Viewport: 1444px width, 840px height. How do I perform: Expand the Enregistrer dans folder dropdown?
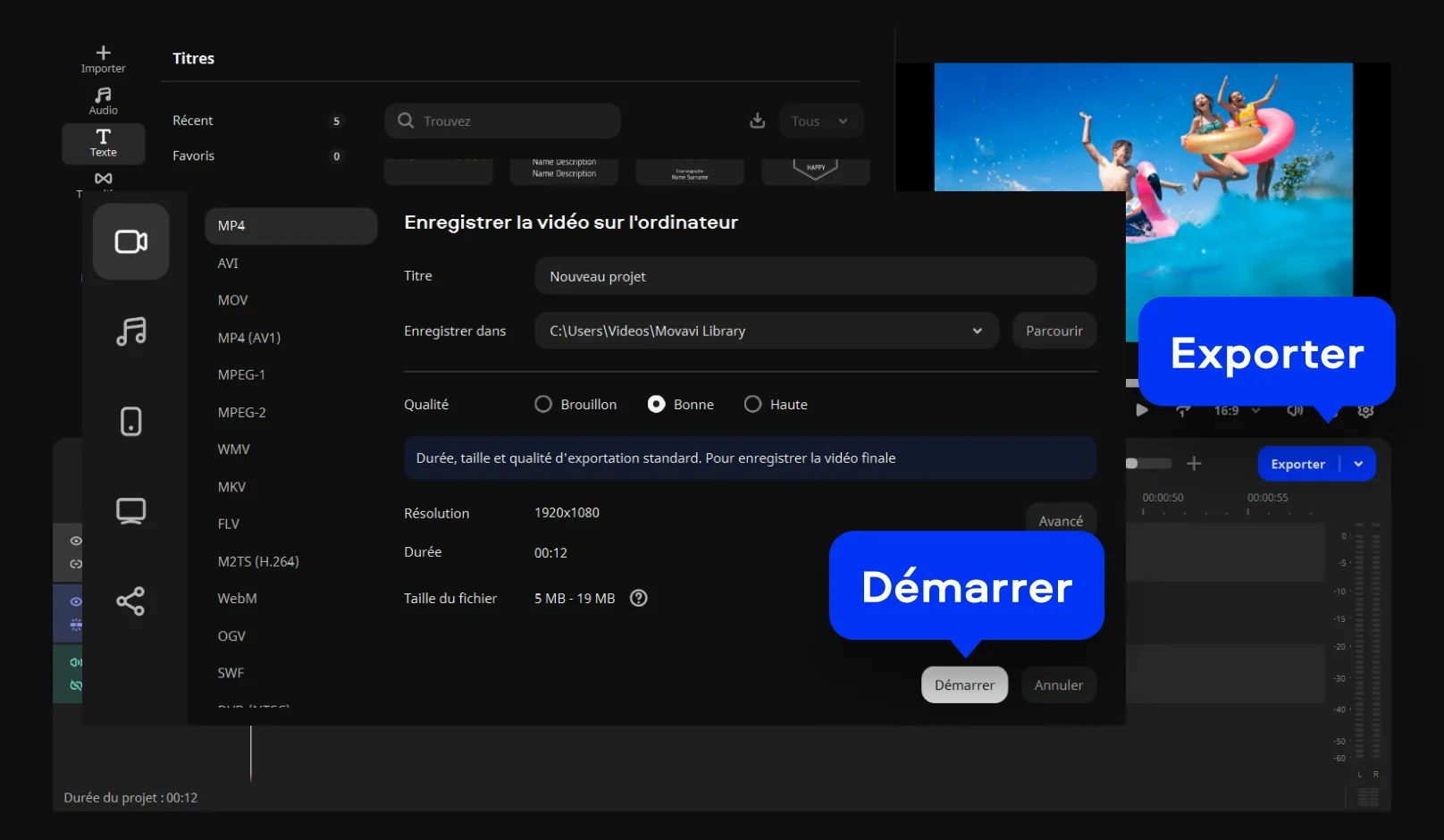pos(977,331)
